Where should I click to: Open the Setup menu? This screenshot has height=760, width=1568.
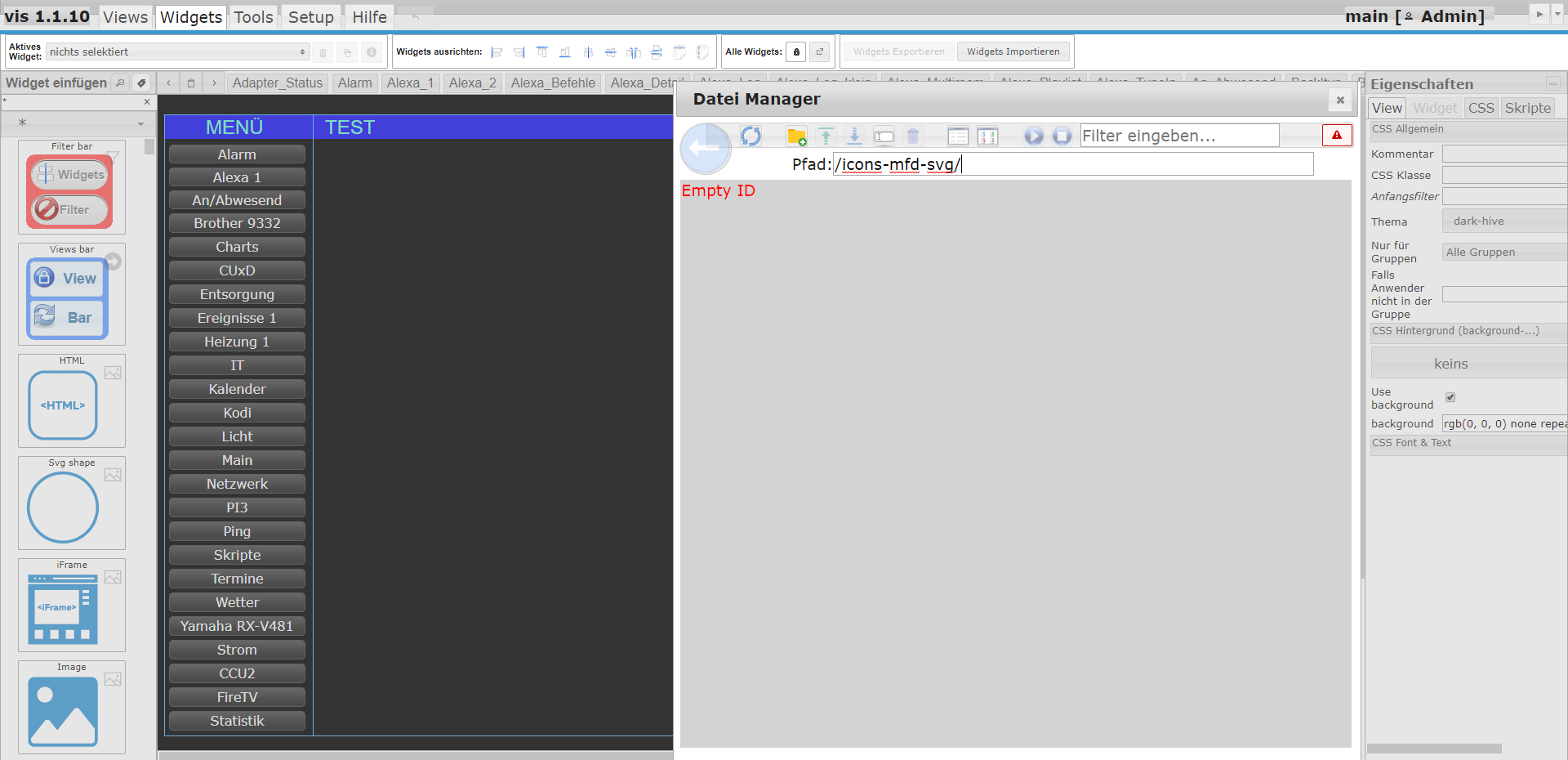tap(311, 17)
